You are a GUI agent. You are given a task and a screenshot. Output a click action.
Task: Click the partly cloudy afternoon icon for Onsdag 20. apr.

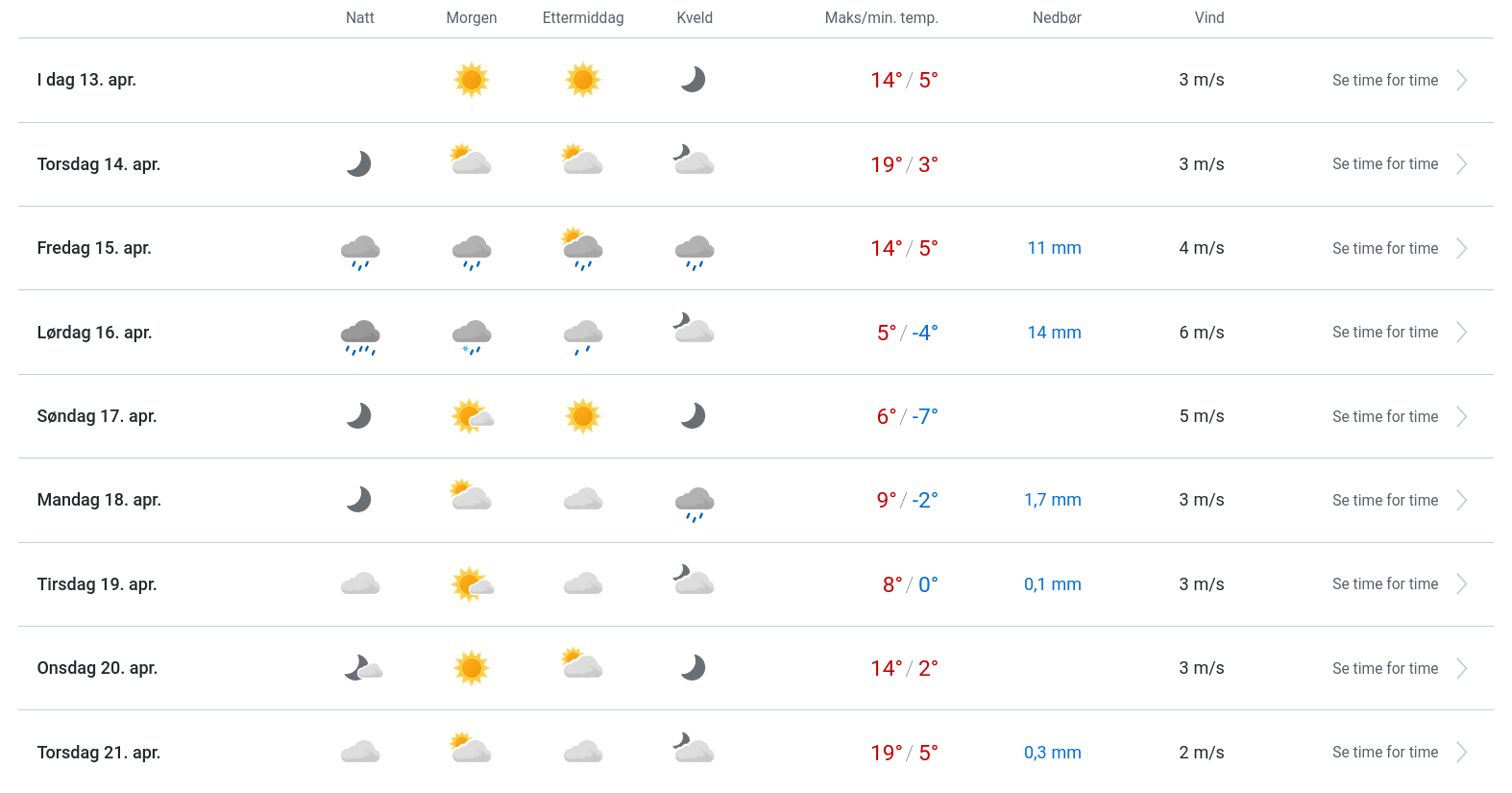point(582,664)
